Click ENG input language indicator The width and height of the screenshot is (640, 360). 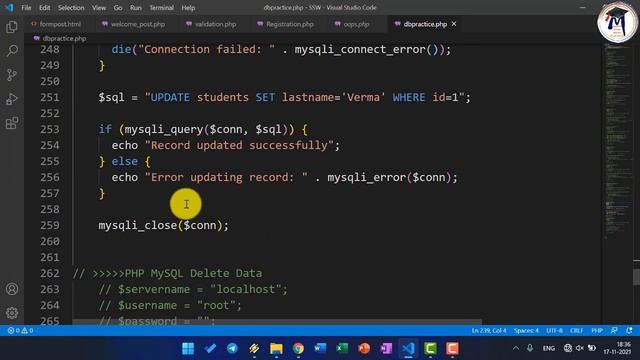(x=549, y=348)
